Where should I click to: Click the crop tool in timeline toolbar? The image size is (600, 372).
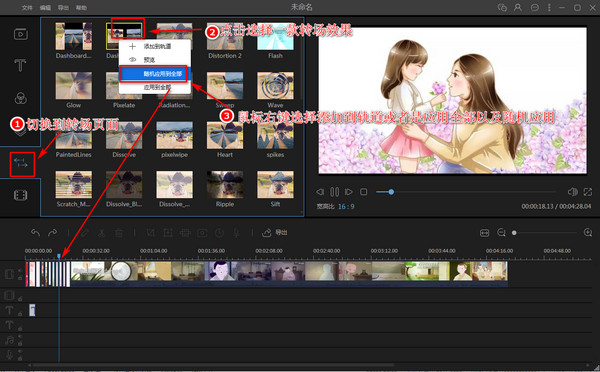point(150,232)
